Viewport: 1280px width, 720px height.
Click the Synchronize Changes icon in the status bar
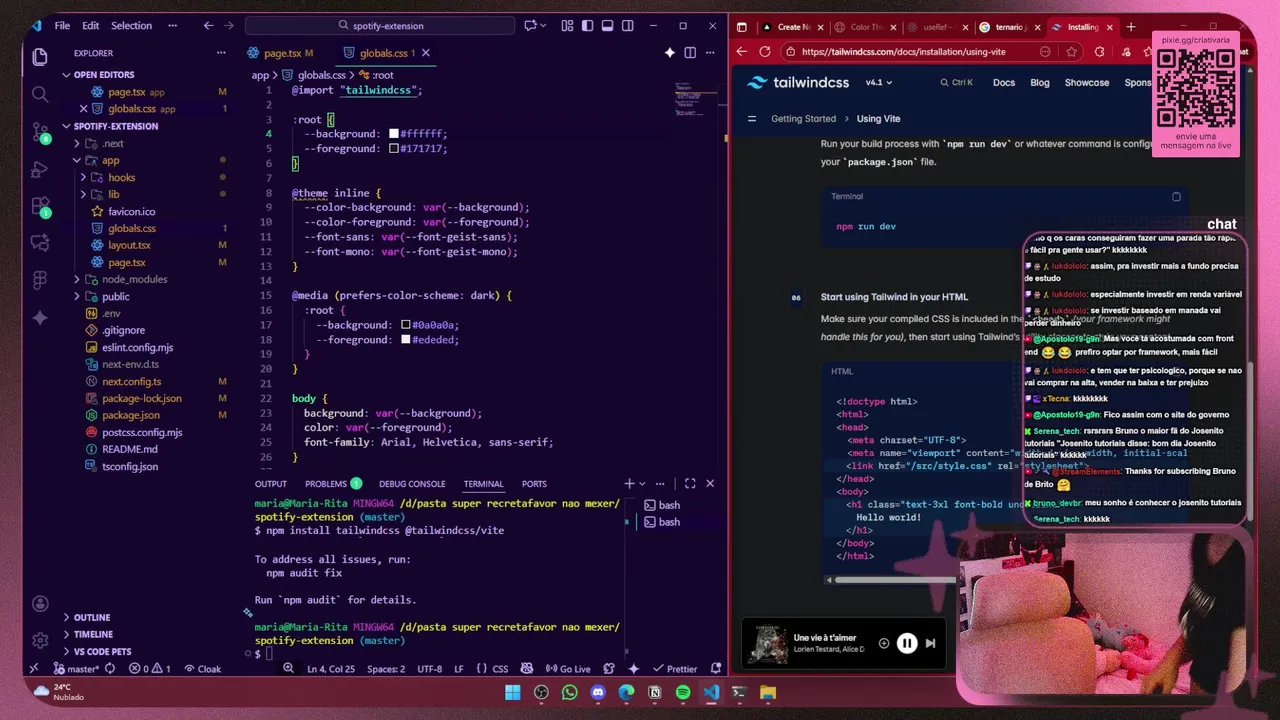click(110, 669)
